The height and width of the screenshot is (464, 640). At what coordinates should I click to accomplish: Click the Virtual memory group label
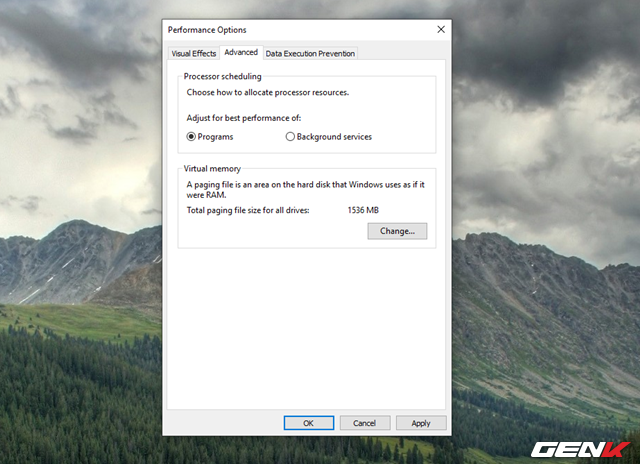click(x=212, y=169)
